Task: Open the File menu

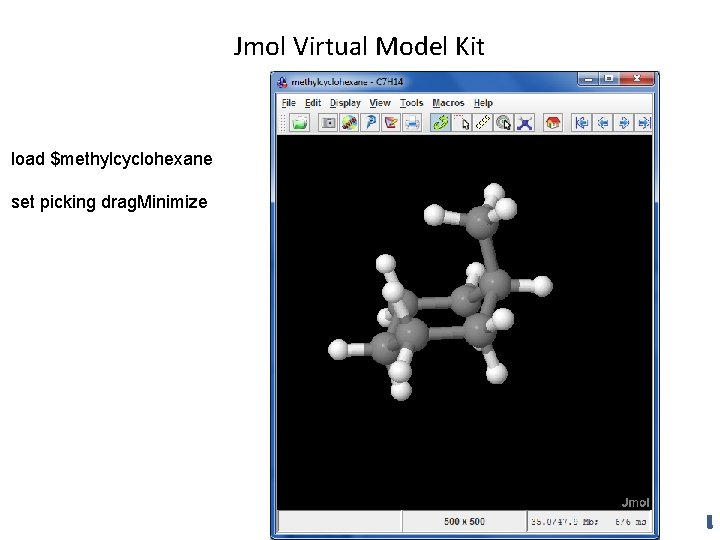Action: coord(288,103)
